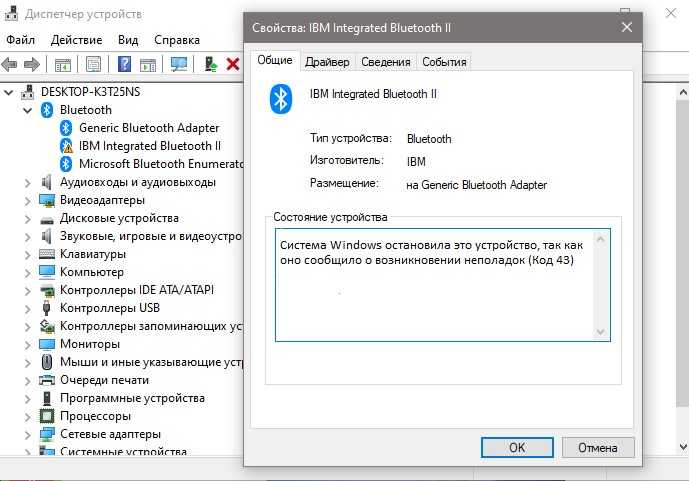The image size is (689, 481).
Task: Select Процессоры tree row
Action: pos(95,416)
